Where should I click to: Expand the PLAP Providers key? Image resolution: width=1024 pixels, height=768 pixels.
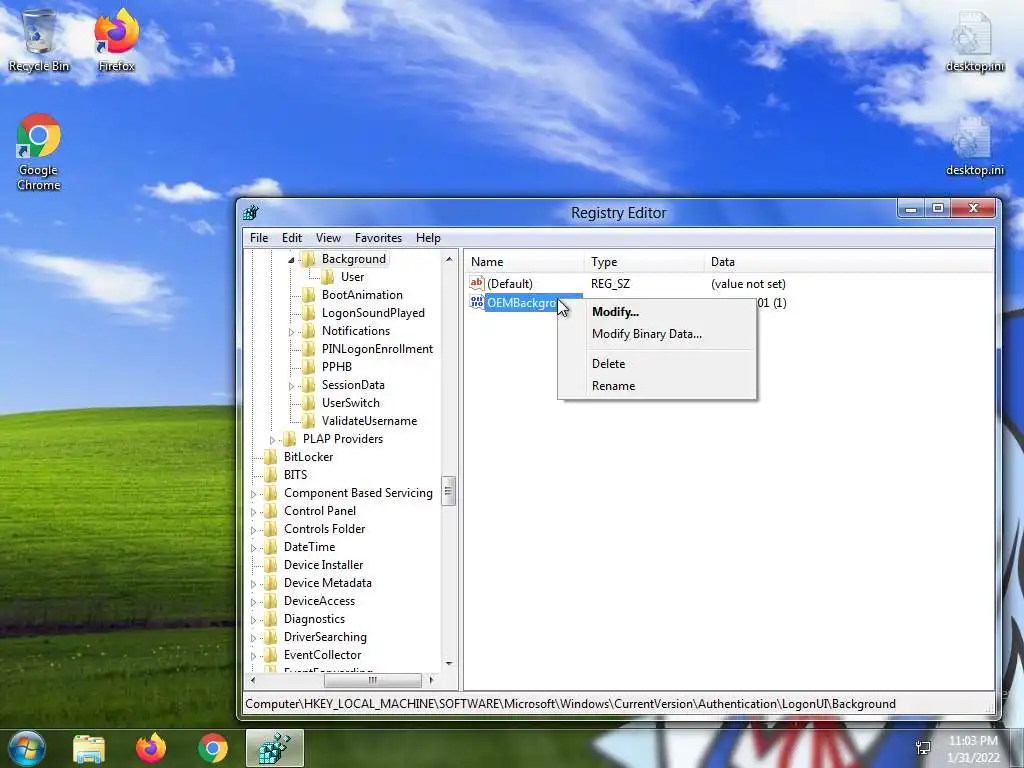272,440
